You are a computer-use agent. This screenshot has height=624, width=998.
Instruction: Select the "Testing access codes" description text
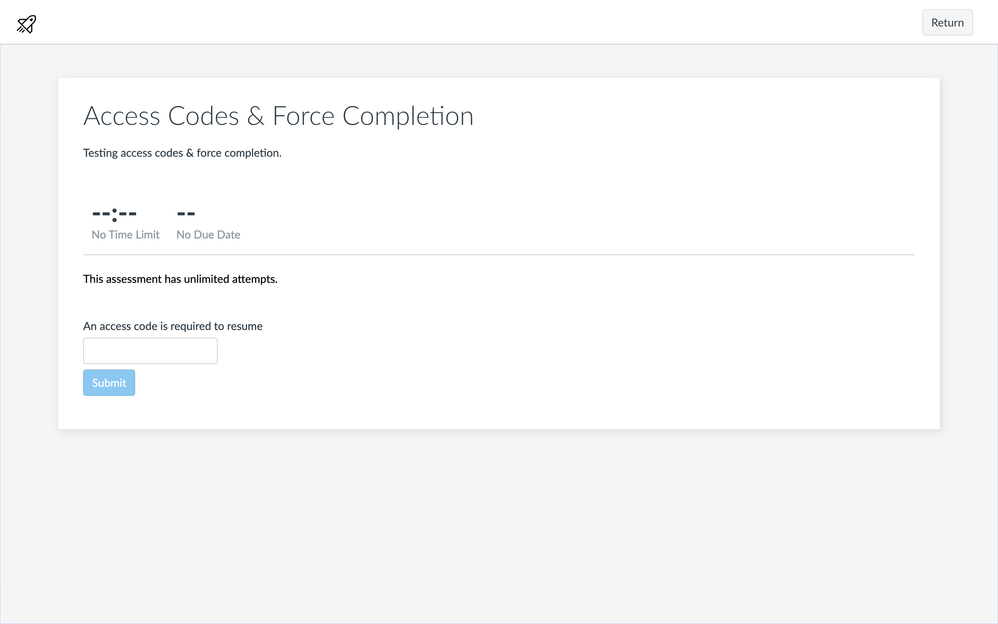[x=182, y=153]
